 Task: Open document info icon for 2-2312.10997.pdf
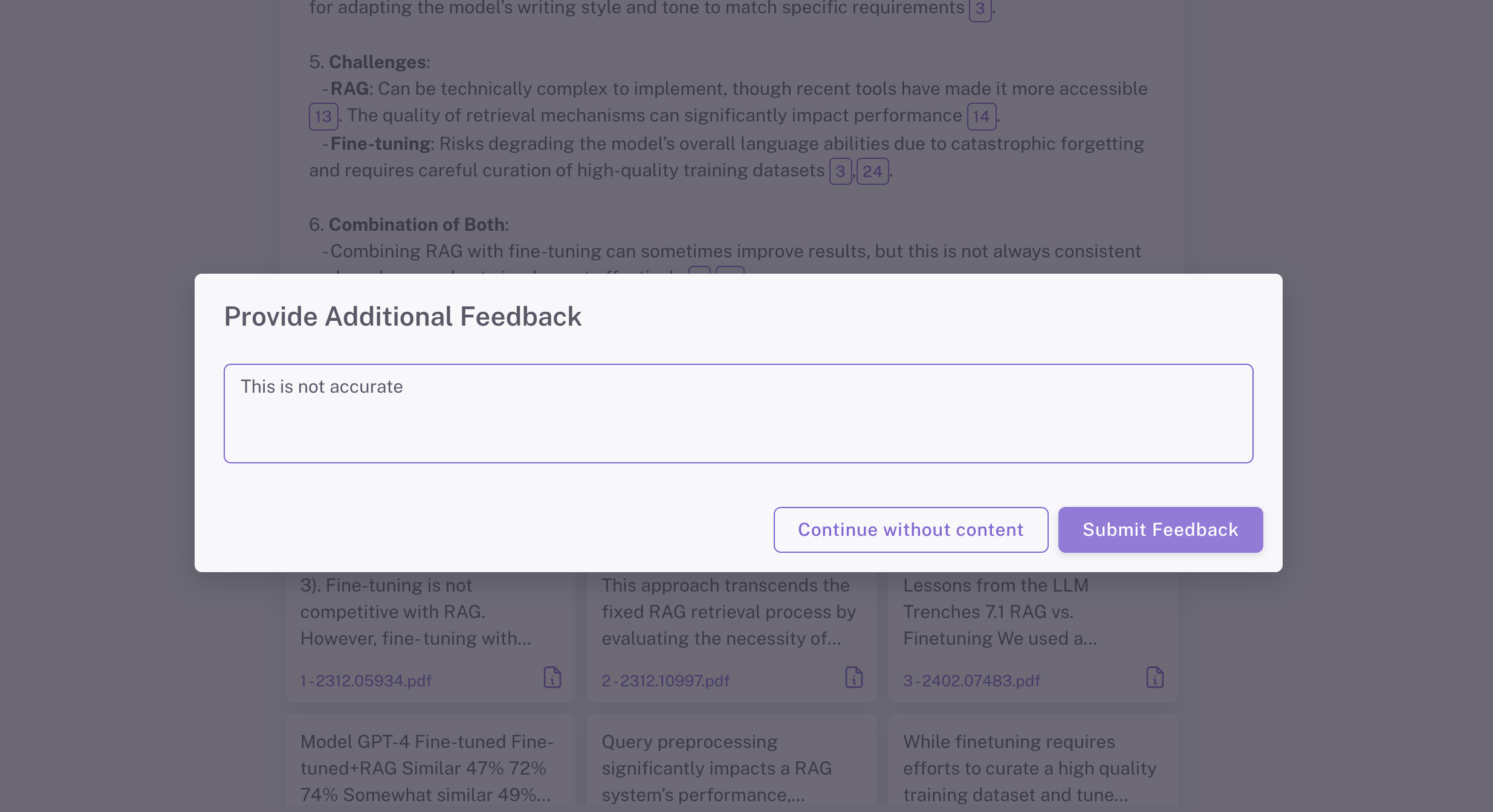[x=853, y=678]
